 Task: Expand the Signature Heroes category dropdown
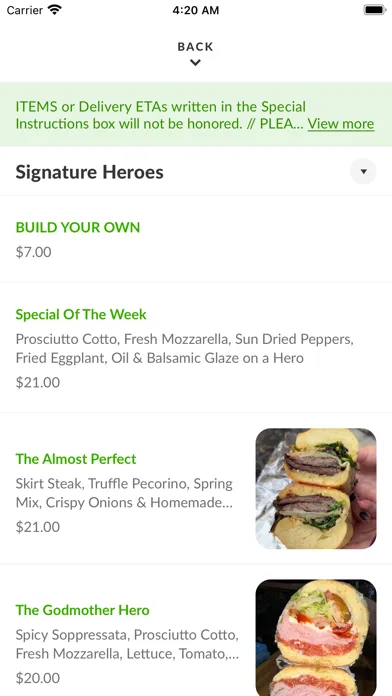tap(363, 171)
